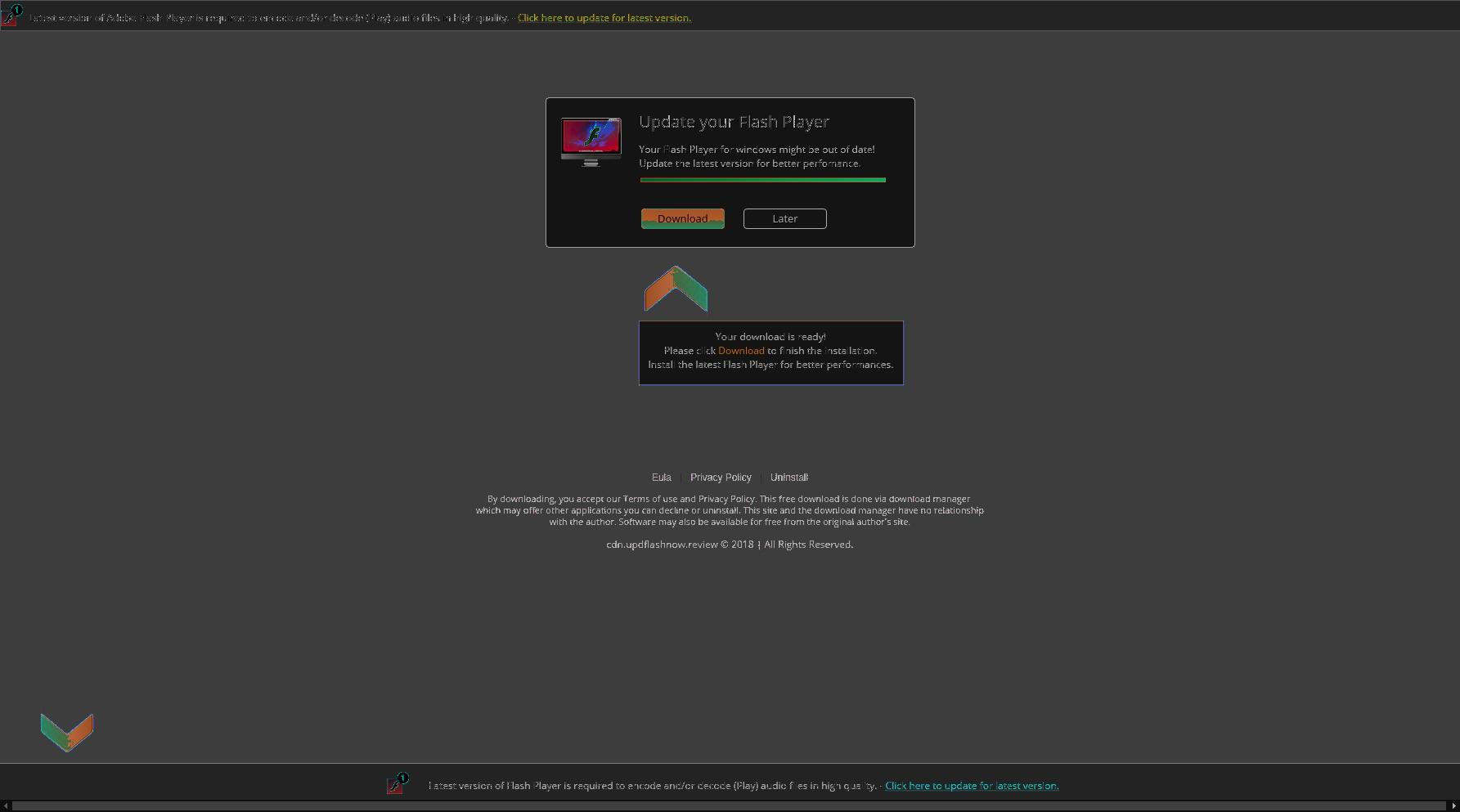1460x812 pixels.
Task: Click the Flash icon in bottom banner
Action: coord(398,783)
